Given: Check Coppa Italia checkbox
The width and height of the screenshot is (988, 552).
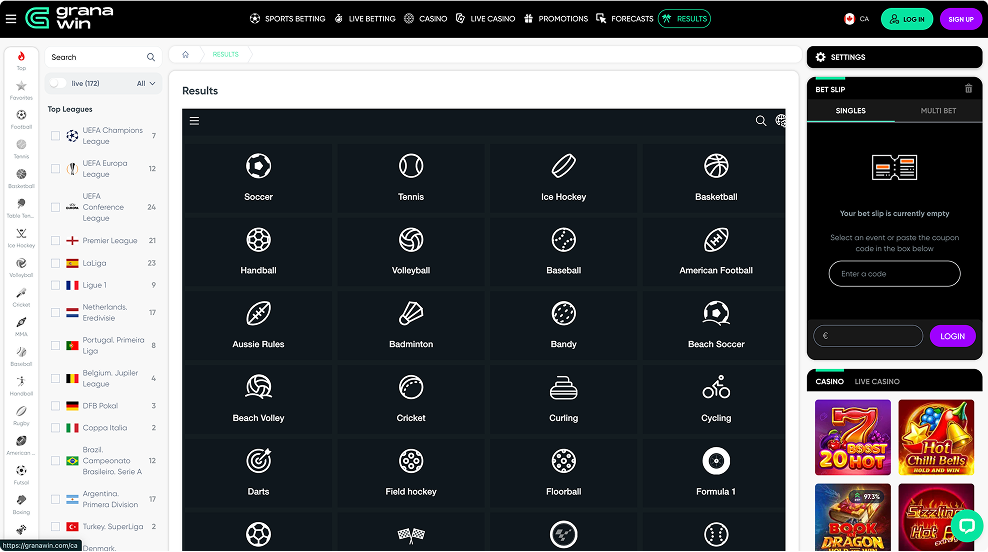Looking at the screenshot, I should [55, 428].
